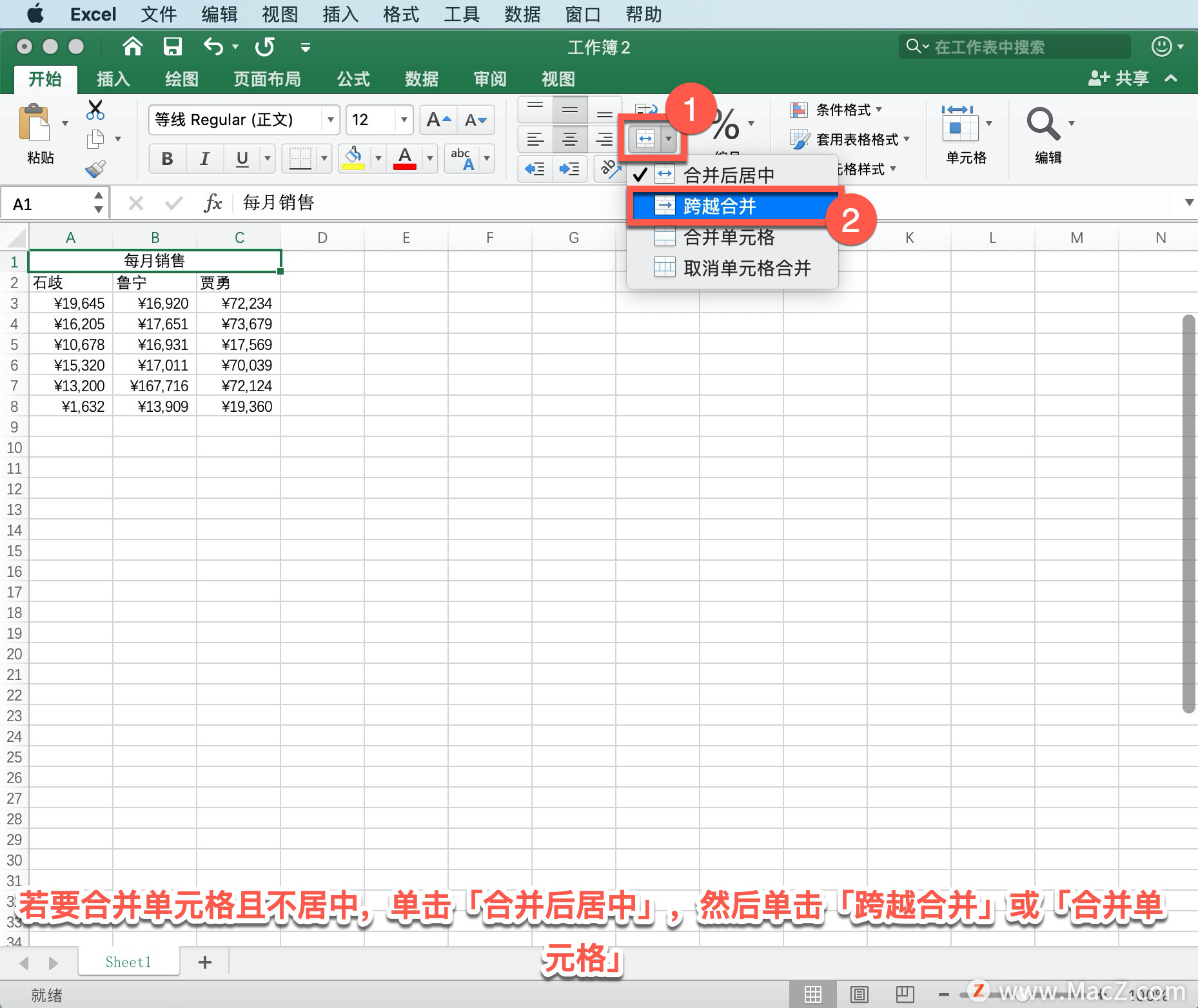The image size is (1198, 1008).
Task: Open the font size dropdown
Action: click(x=404, y=120)
